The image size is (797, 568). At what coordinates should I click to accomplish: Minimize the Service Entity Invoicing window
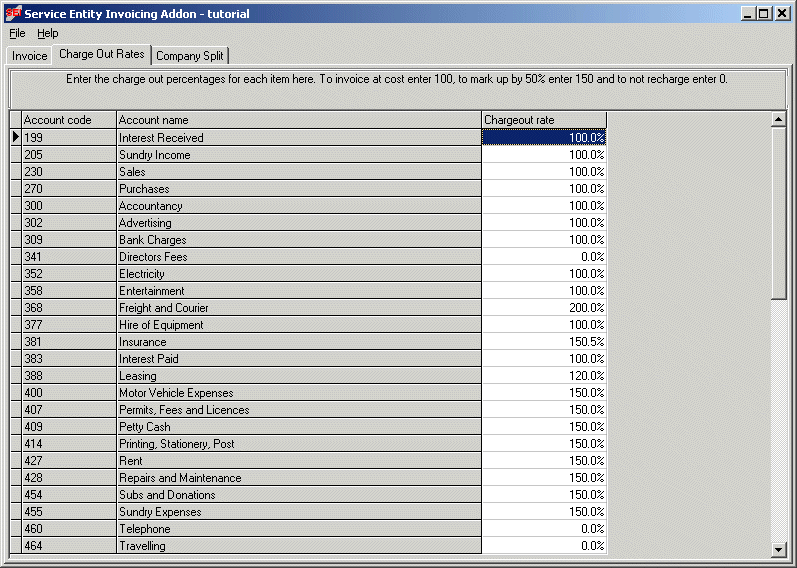747,14
